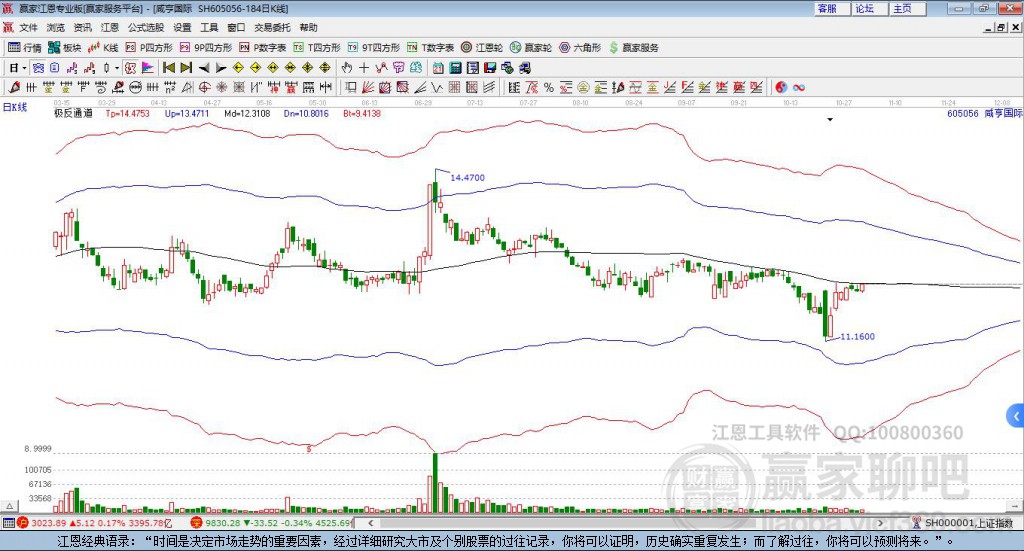The height and width of the screenshot is (551, 1024).
Task: Click the Tp=14.4753 value
Action: [127, 113]
